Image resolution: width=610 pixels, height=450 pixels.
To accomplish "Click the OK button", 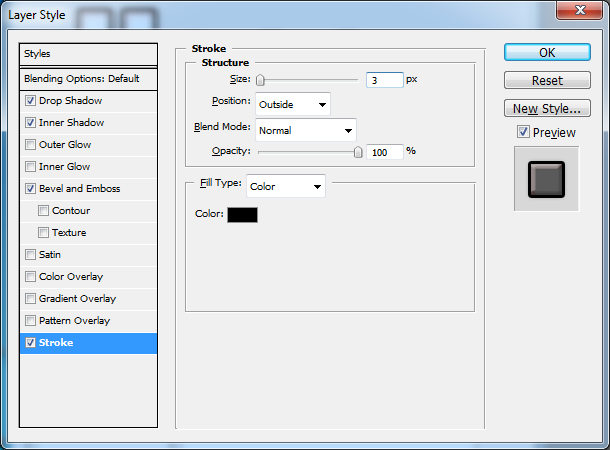I will (x=547, y=53).
